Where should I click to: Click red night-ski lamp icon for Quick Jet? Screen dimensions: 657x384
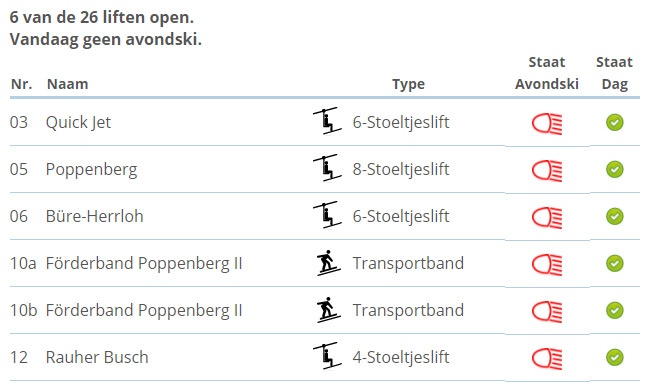pos(547,124)
